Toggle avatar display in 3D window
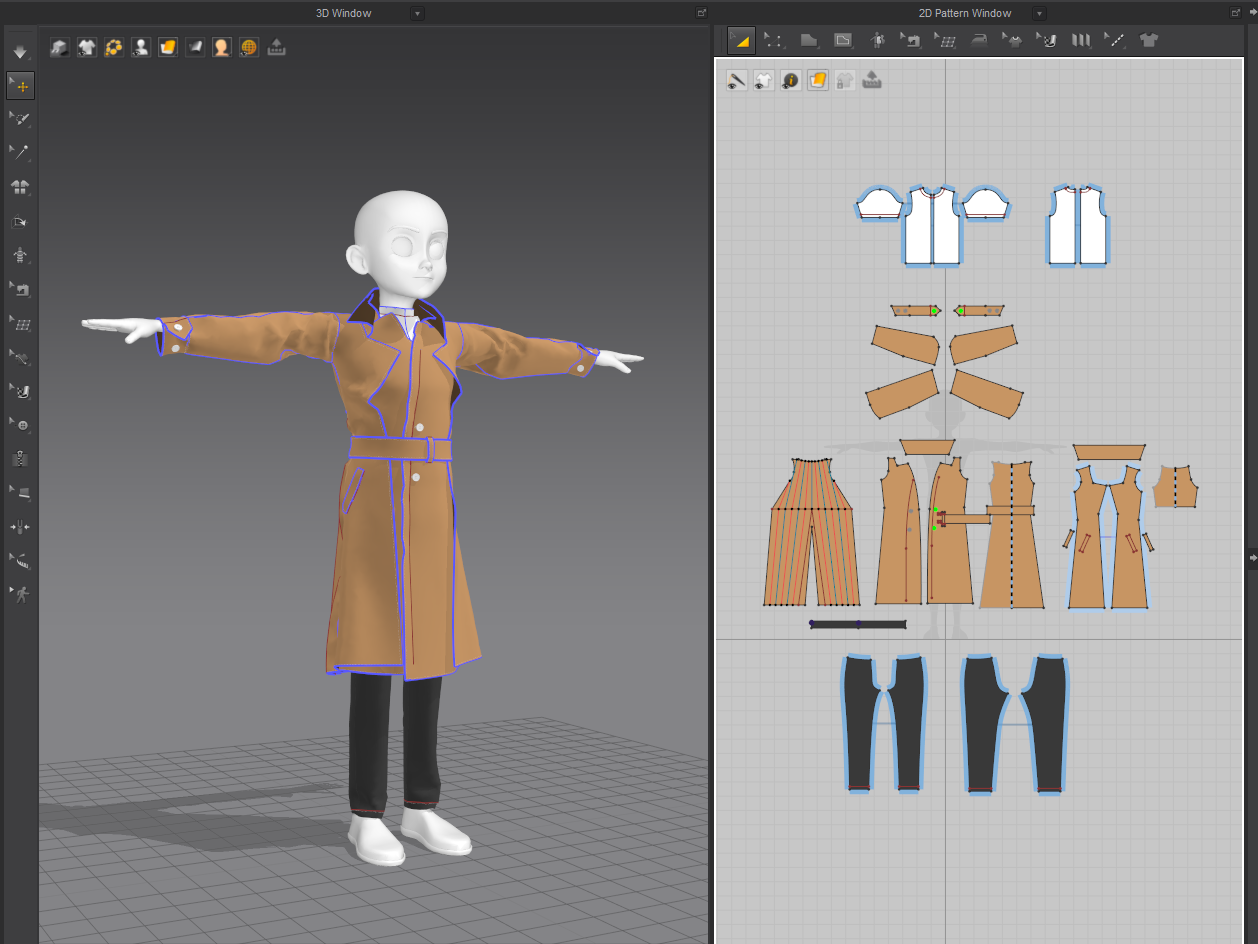Viewport: 1258px width, 944px height. coord(141,47)
